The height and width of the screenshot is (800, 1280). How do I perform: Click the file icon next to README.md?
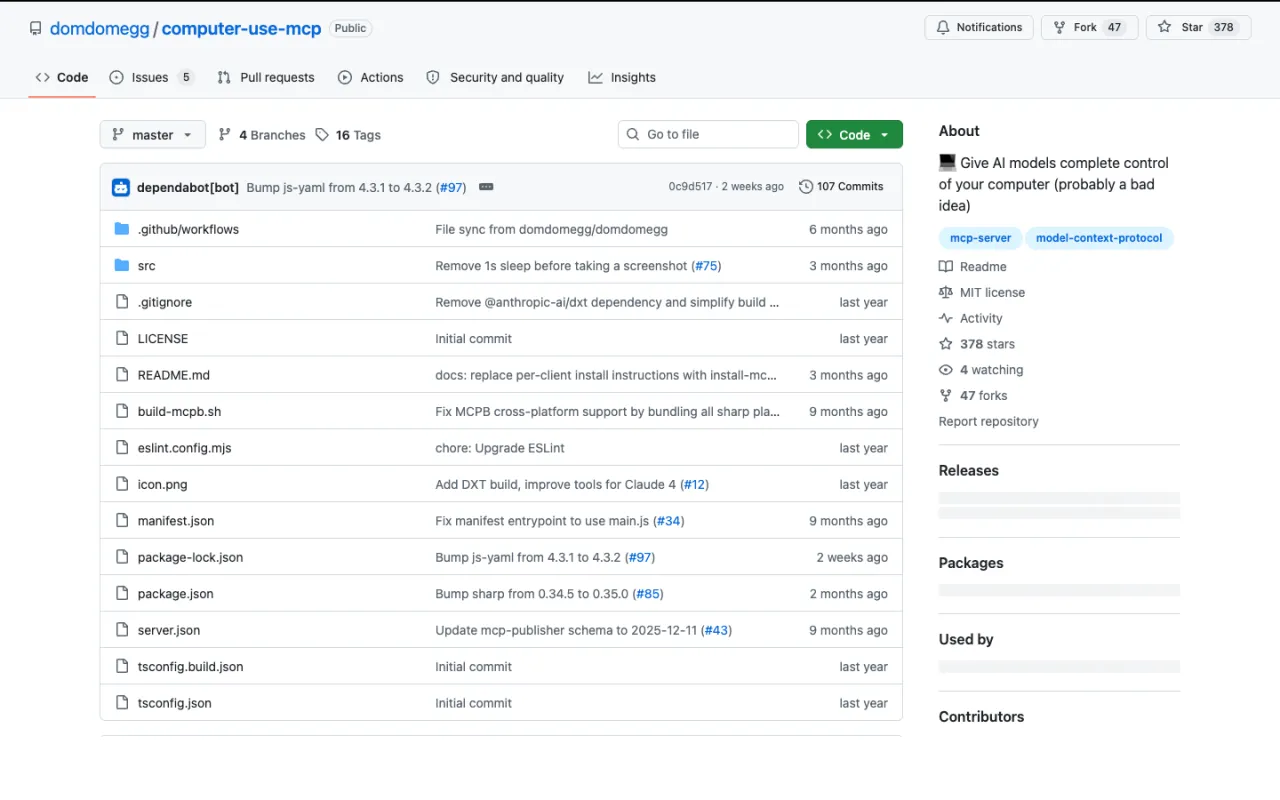click(122, 375)
